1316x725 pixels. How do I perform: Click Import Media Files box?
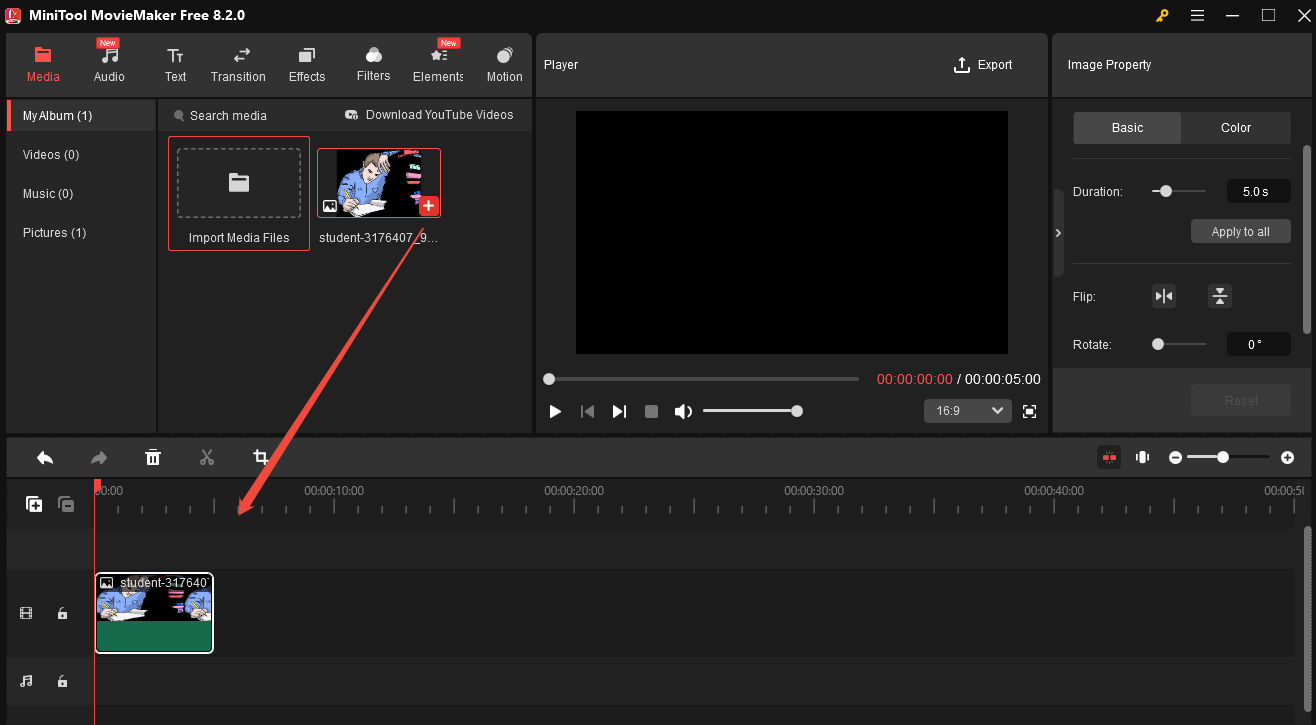pos(239,193)
